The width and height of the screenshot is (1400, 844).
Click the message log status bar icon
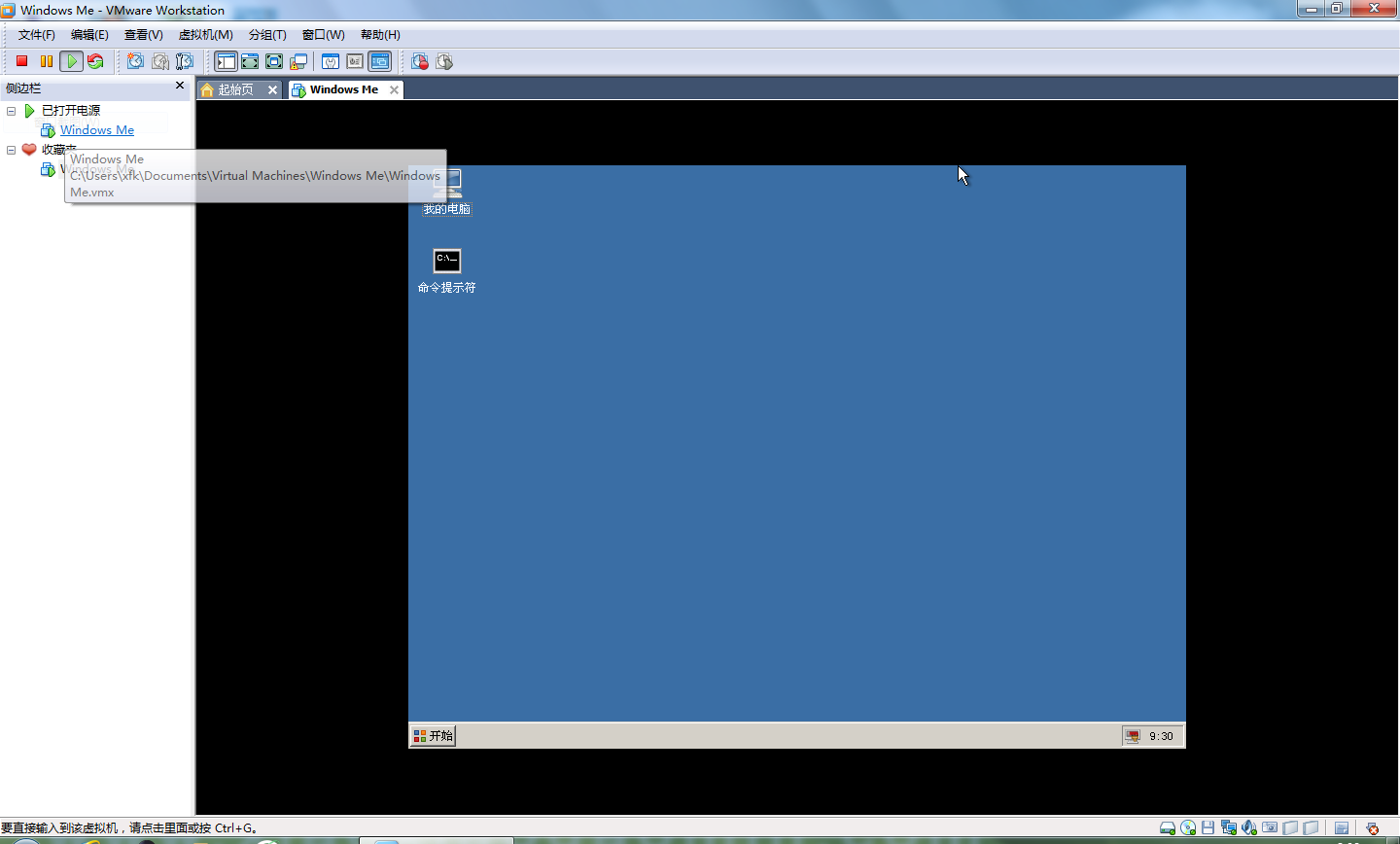pos(1342,828)
